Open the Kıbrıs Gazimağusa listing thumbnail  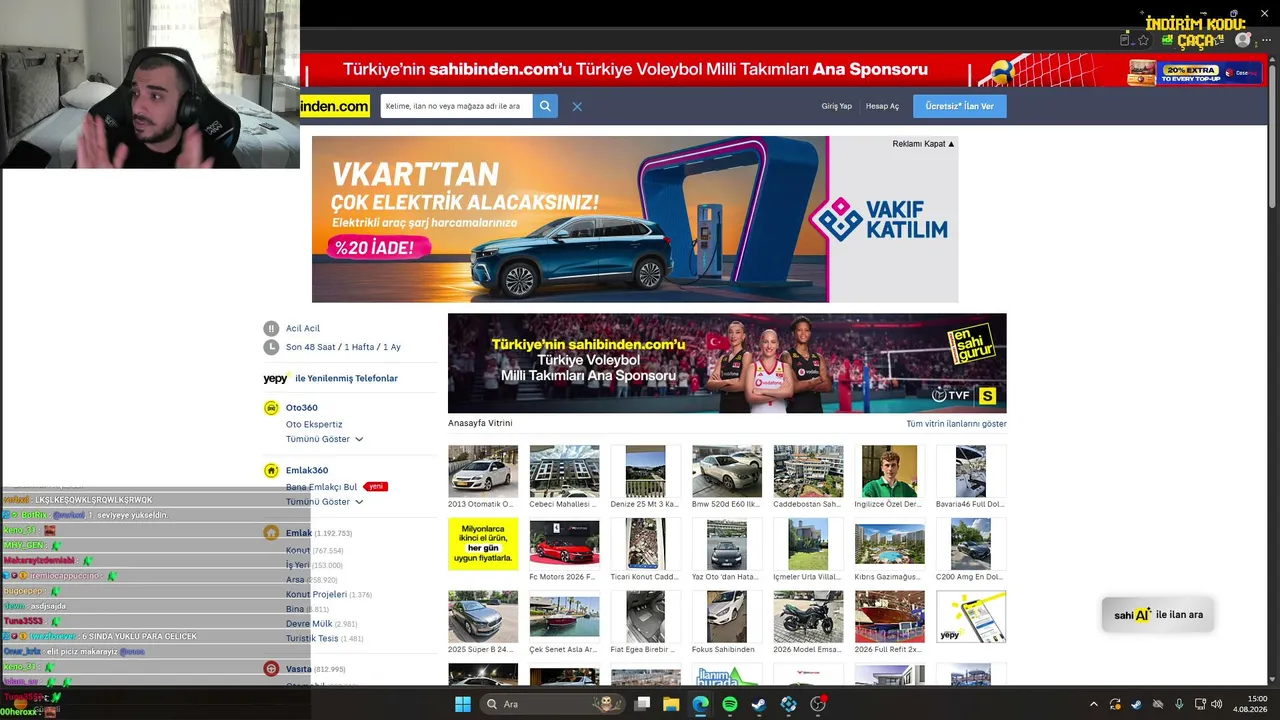(889, 544)
